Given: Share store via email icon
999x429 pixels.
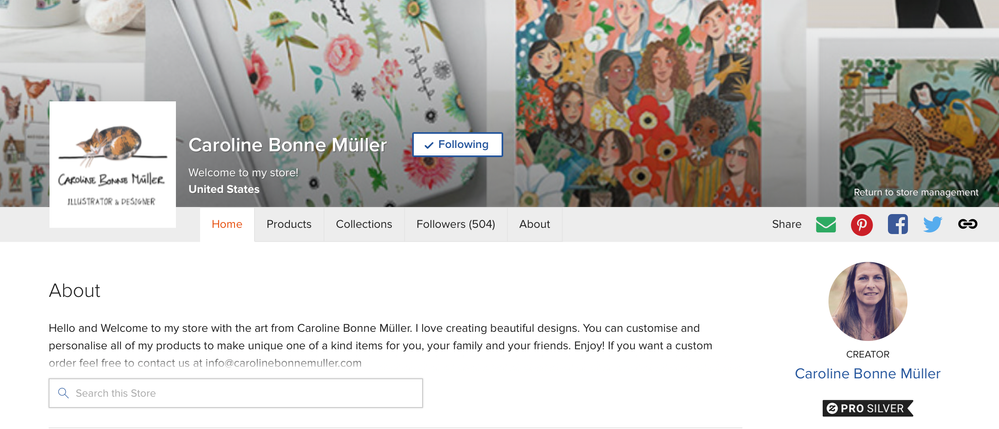Looking at the screenshot, I should (x=826, y=224).
